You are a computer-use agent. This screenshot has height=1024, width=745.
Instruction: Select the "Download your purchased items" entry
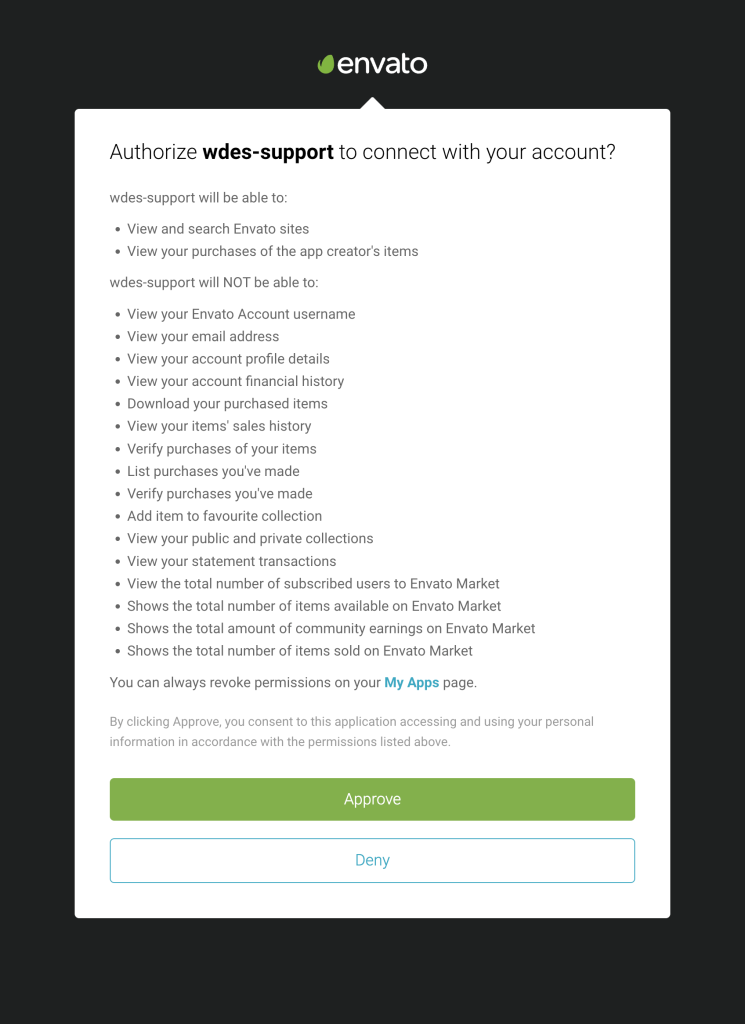point(227,403)
